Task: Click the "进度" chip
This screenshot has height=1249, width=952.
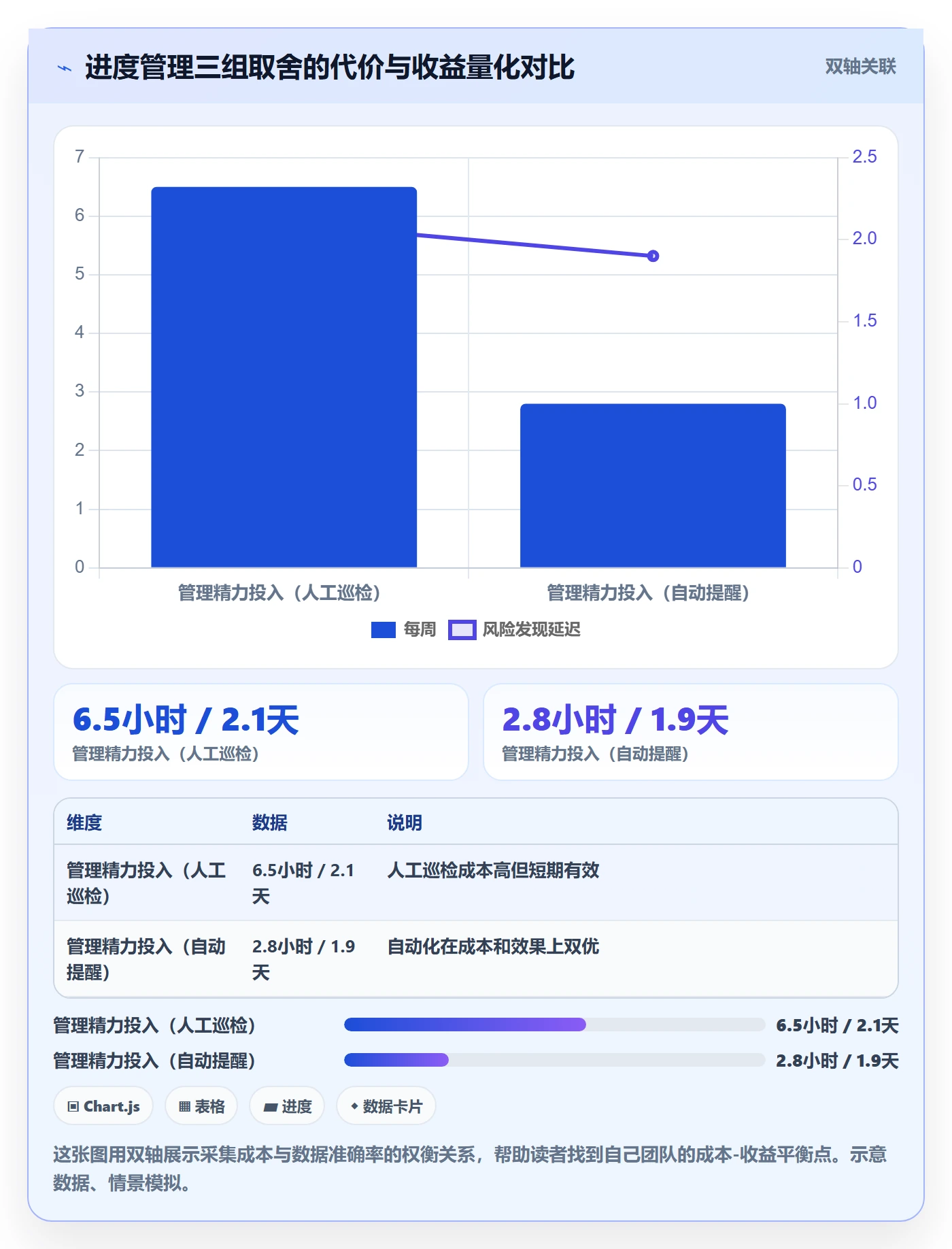Action: pyautogui.click(x=287, y=1106)
